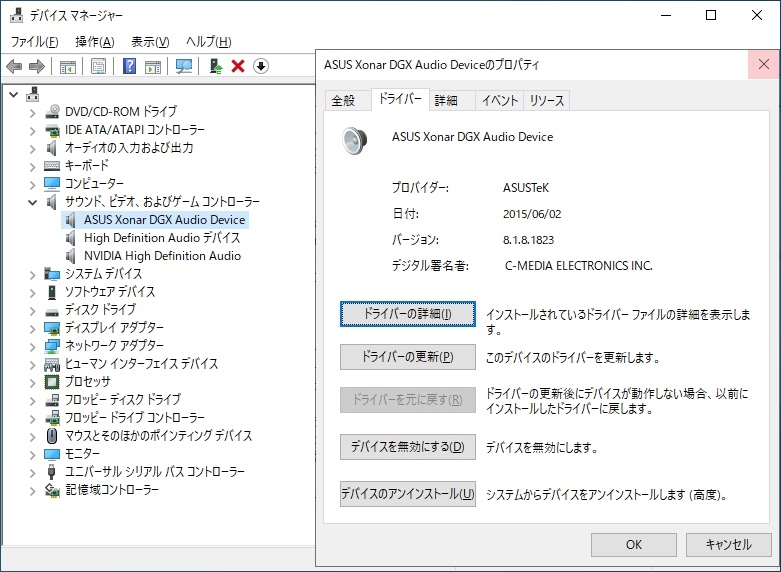Expand フロッピー ディスク ドライブ category
Viewport: 781px width, 572px height.
tap(33, 401)
